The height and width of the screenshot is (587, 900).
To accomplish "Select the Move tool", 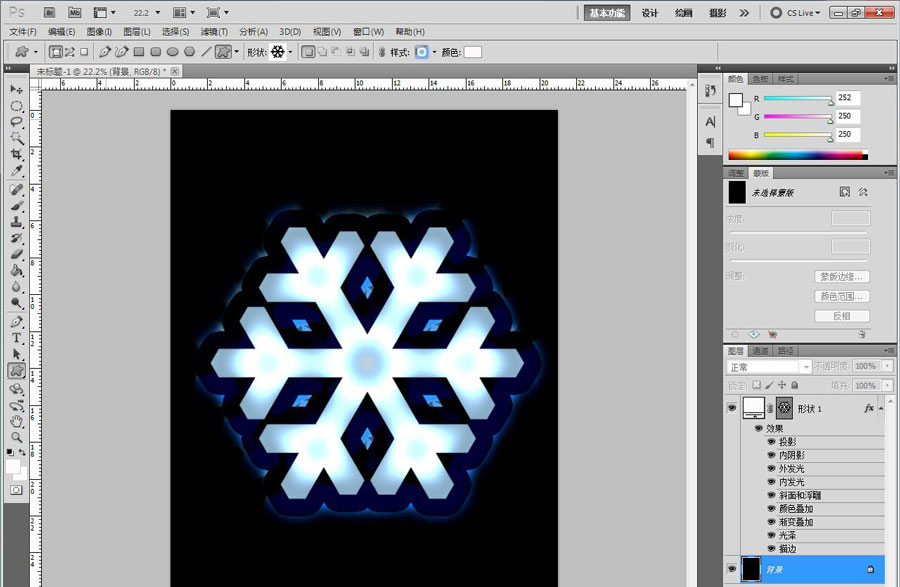I will (17, 89).
